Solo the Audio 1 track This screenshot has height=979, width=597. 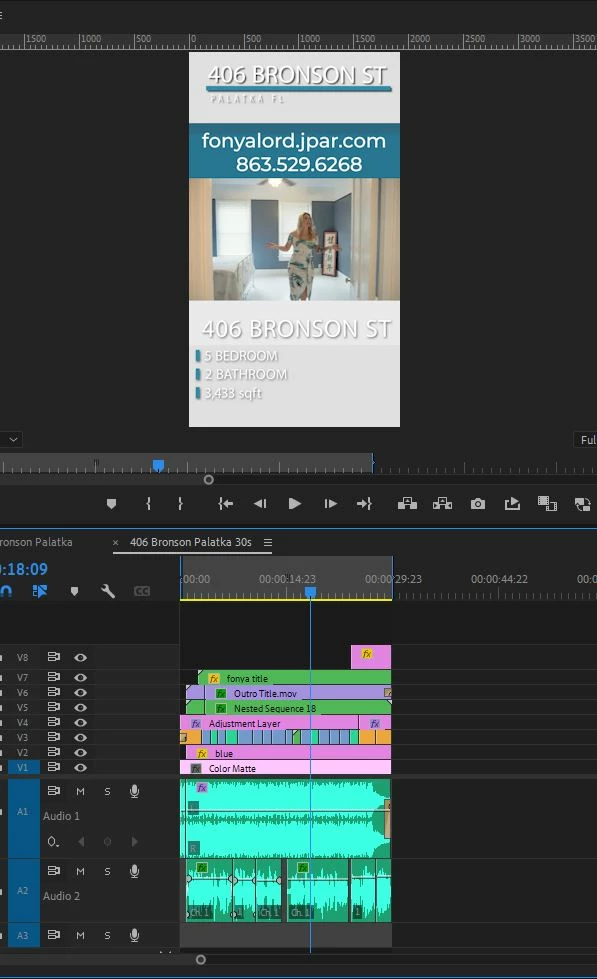click(x=107, y=791)
